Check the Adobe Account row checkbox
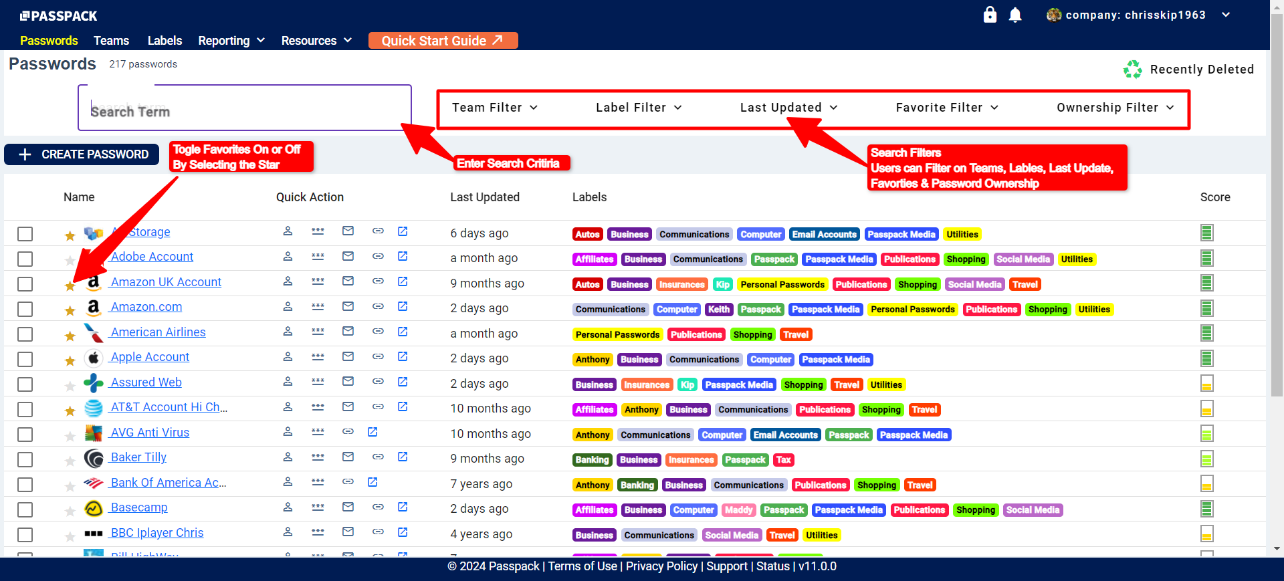The height and width of the screenshot is (581, 1284). click(25, 259)
